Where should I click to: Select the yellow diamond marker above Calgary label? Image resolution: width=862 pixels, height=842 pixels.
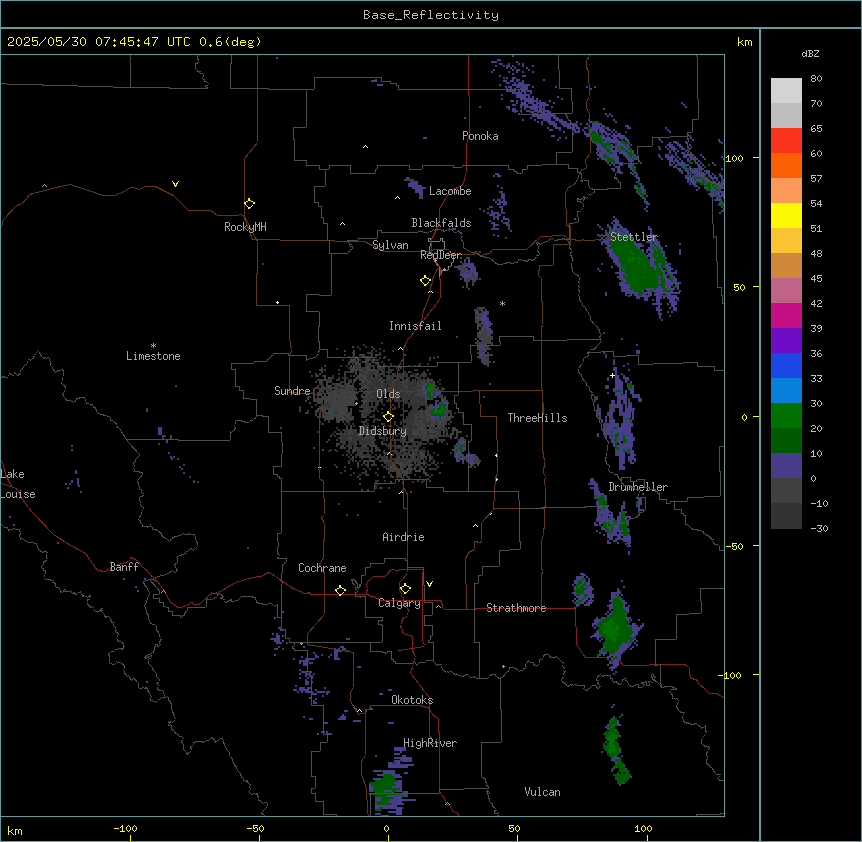click(405, 589)
